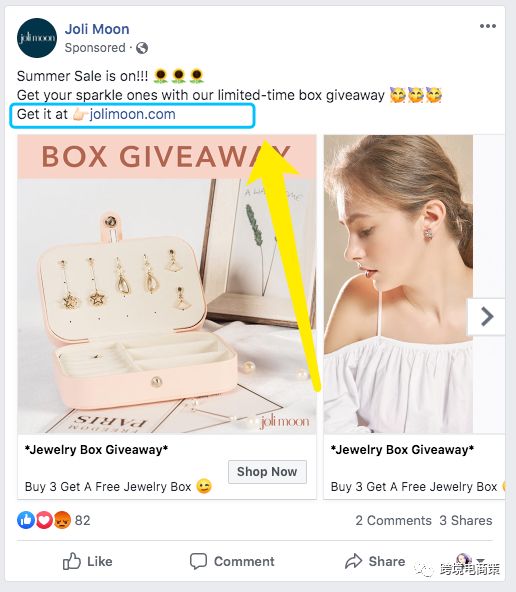View the 2 Comments link

coord(393,520)
